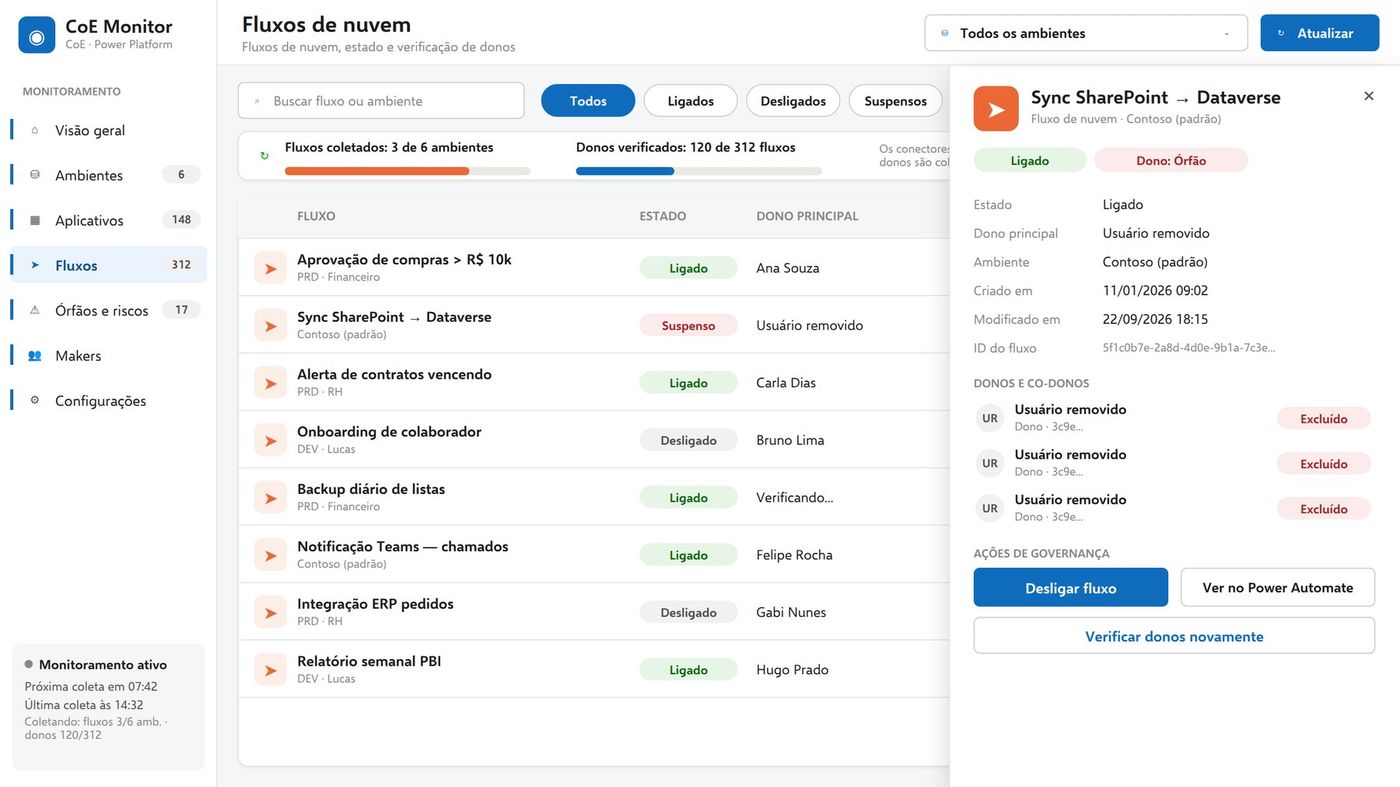
Task: Filter flows by Ligados
Action: pos(690,101)
